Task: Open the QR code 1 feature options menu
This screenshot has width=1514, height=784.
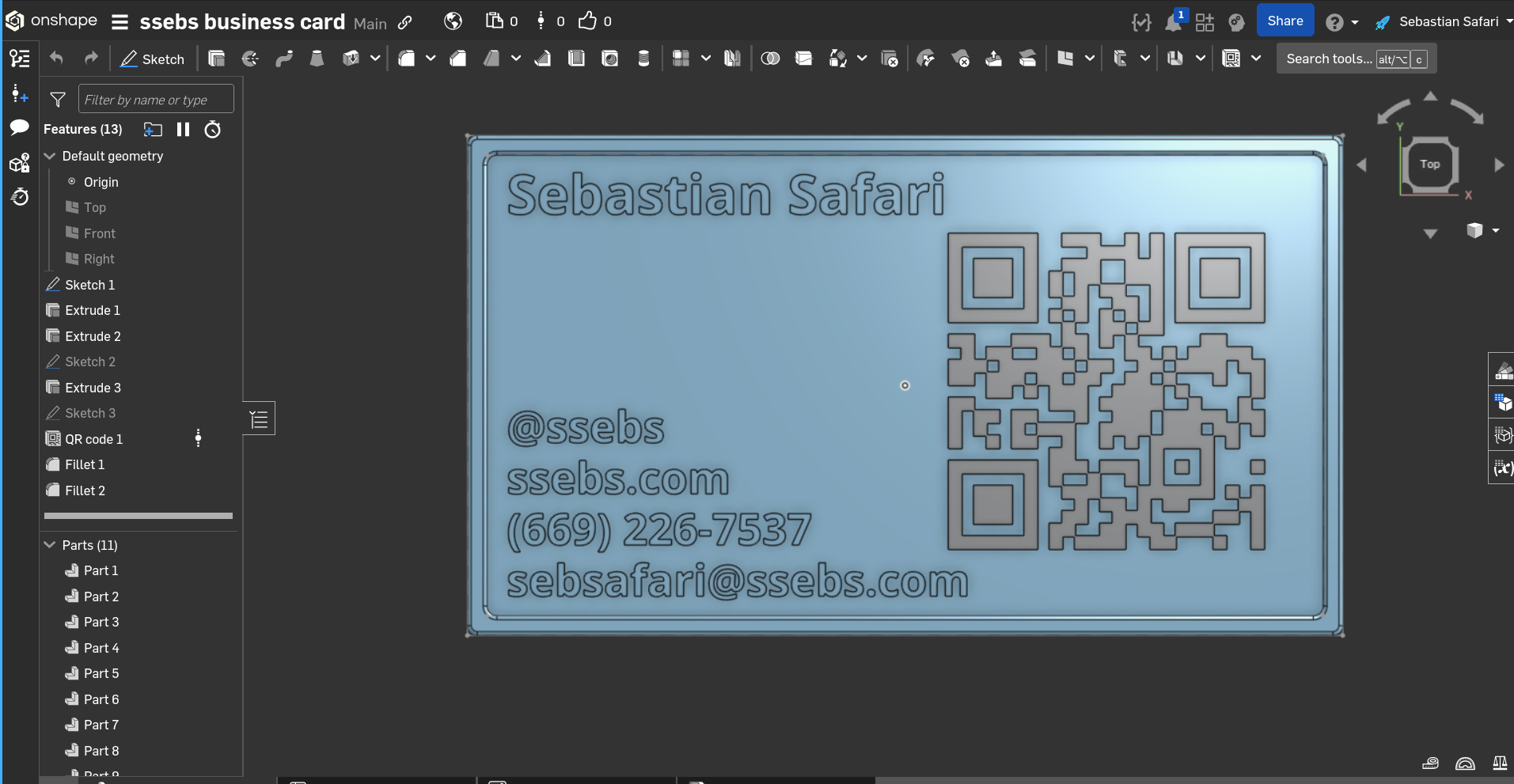Action: (x=198, y=438)
